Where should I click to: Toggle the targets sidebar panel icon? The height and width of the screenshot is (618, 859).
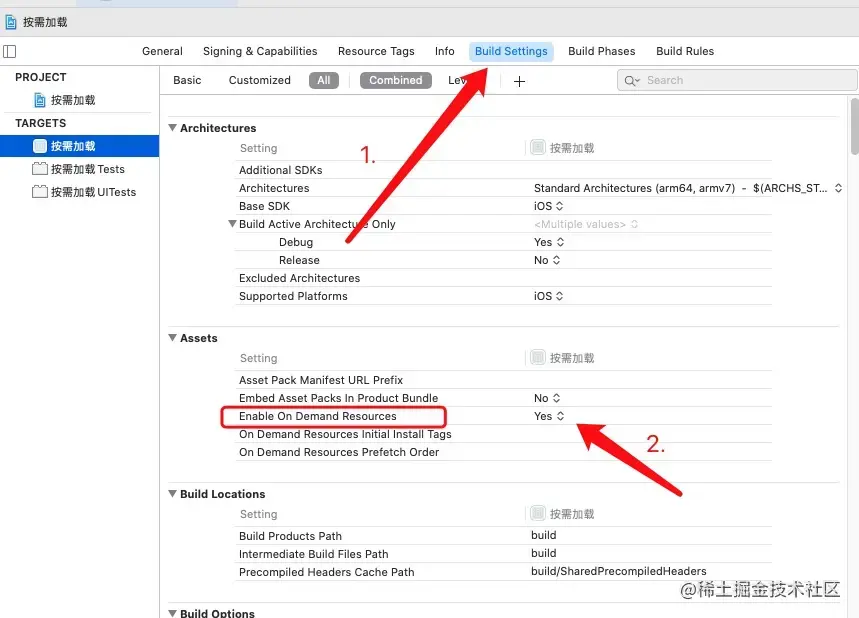10,52
